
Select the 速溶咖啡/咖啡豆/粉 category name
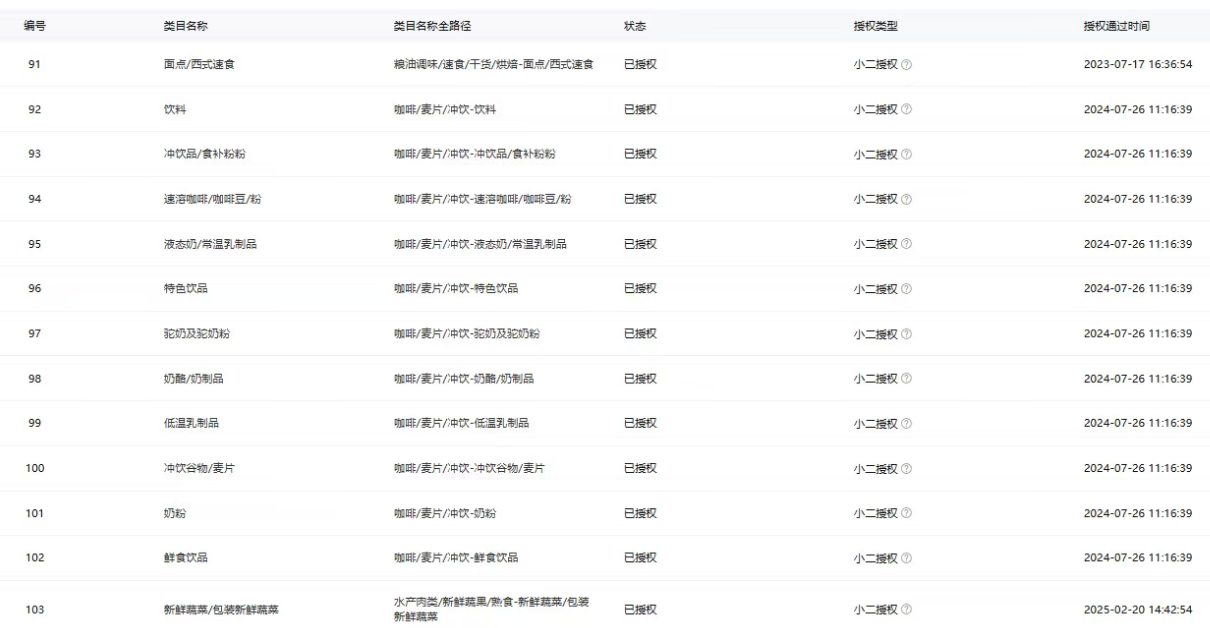[x=213, y=199]
